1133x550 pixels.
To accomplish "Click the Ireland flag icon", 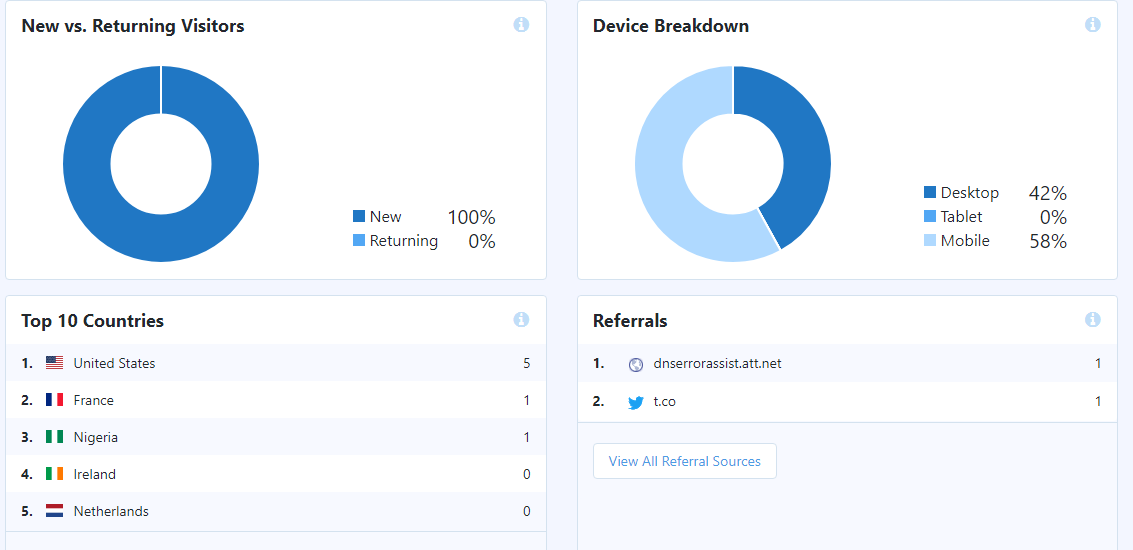I will 54,474.
